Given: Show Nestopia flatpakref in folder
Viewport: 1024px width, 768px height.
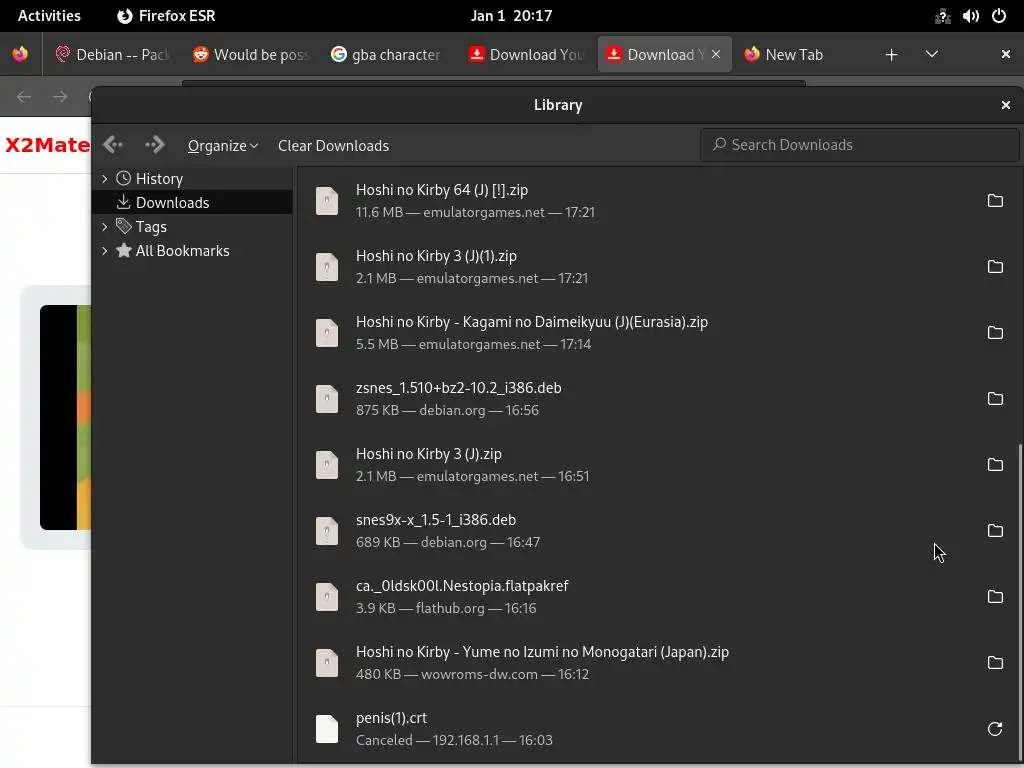Looking at the screenshot, I should 995,596.
